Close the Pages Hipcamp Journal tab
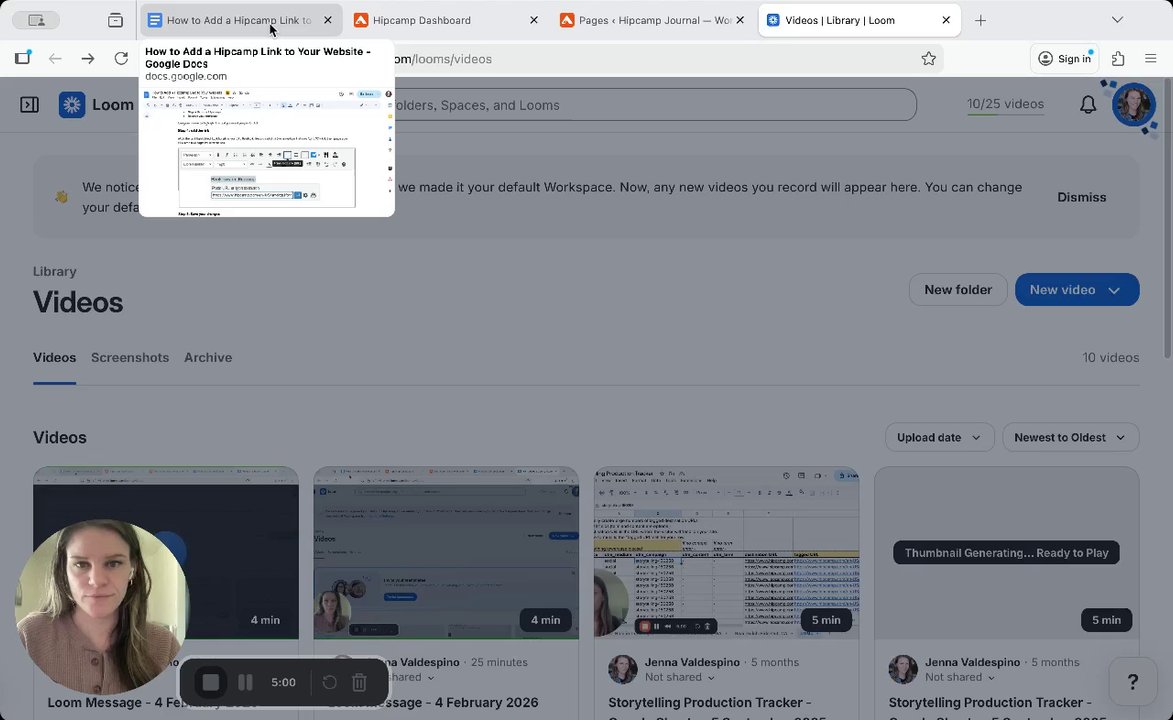This screenshot has width=1173, height=720. pos(740,20)
